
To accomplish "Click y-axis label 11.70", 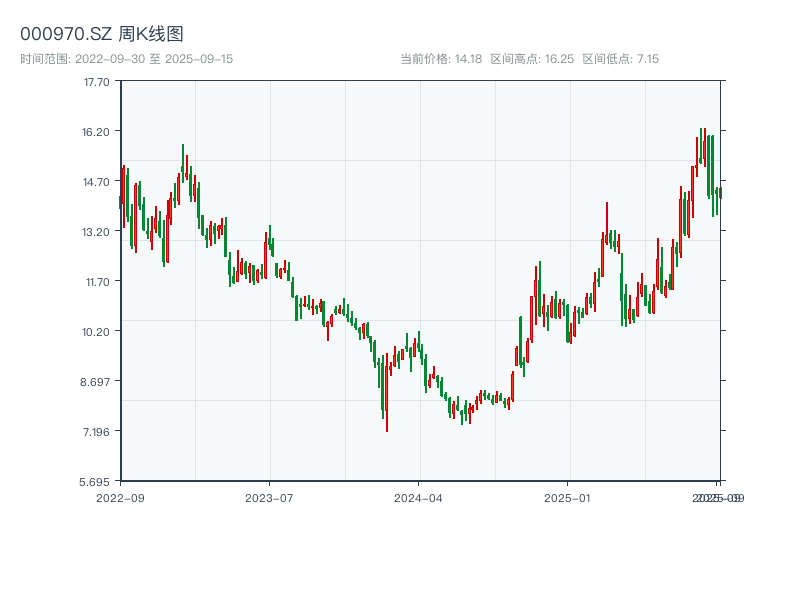I will [x=97, y=282].
